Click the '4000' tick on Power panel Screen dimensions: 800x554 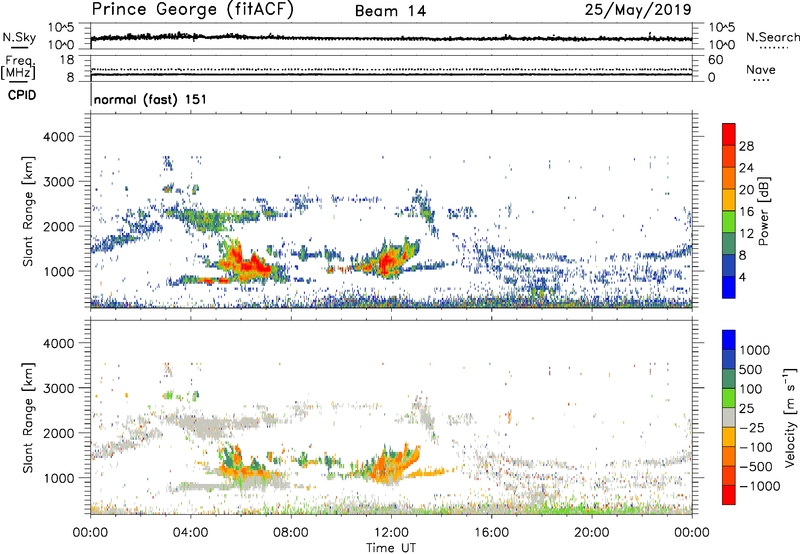(x=58, y=137)
